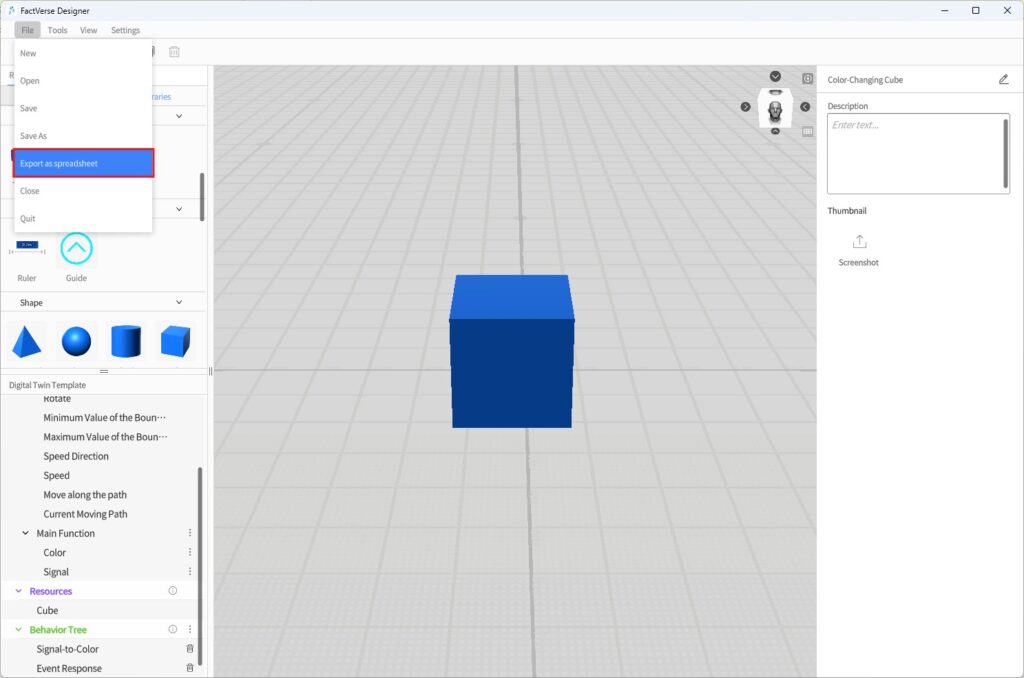Open the Tools menu
1024x678 pixels.
click(58, 30)
